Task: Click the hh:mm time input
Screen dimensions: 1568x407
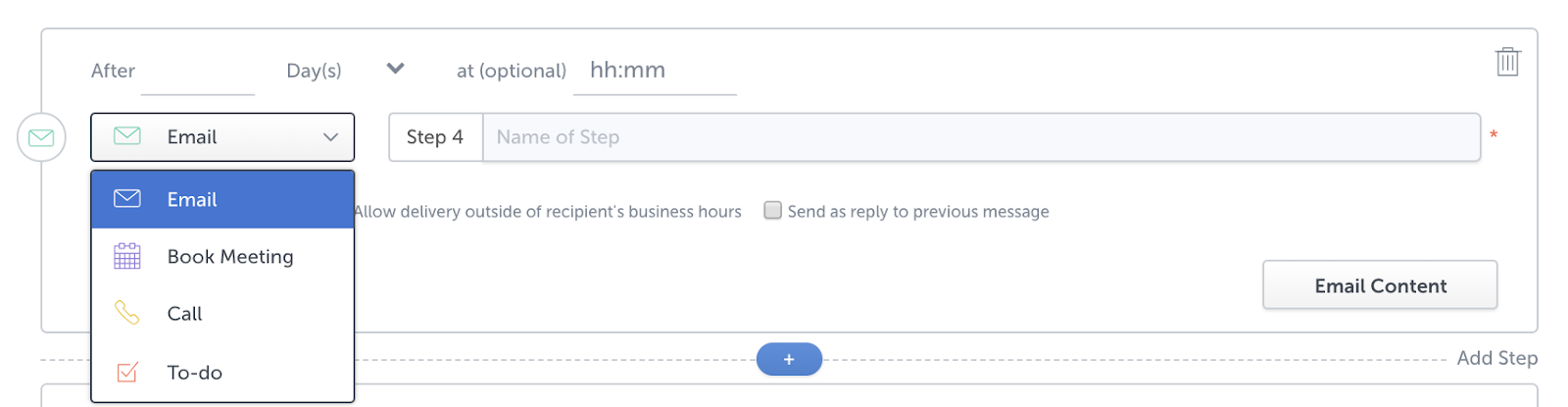Action: (654, 71)
